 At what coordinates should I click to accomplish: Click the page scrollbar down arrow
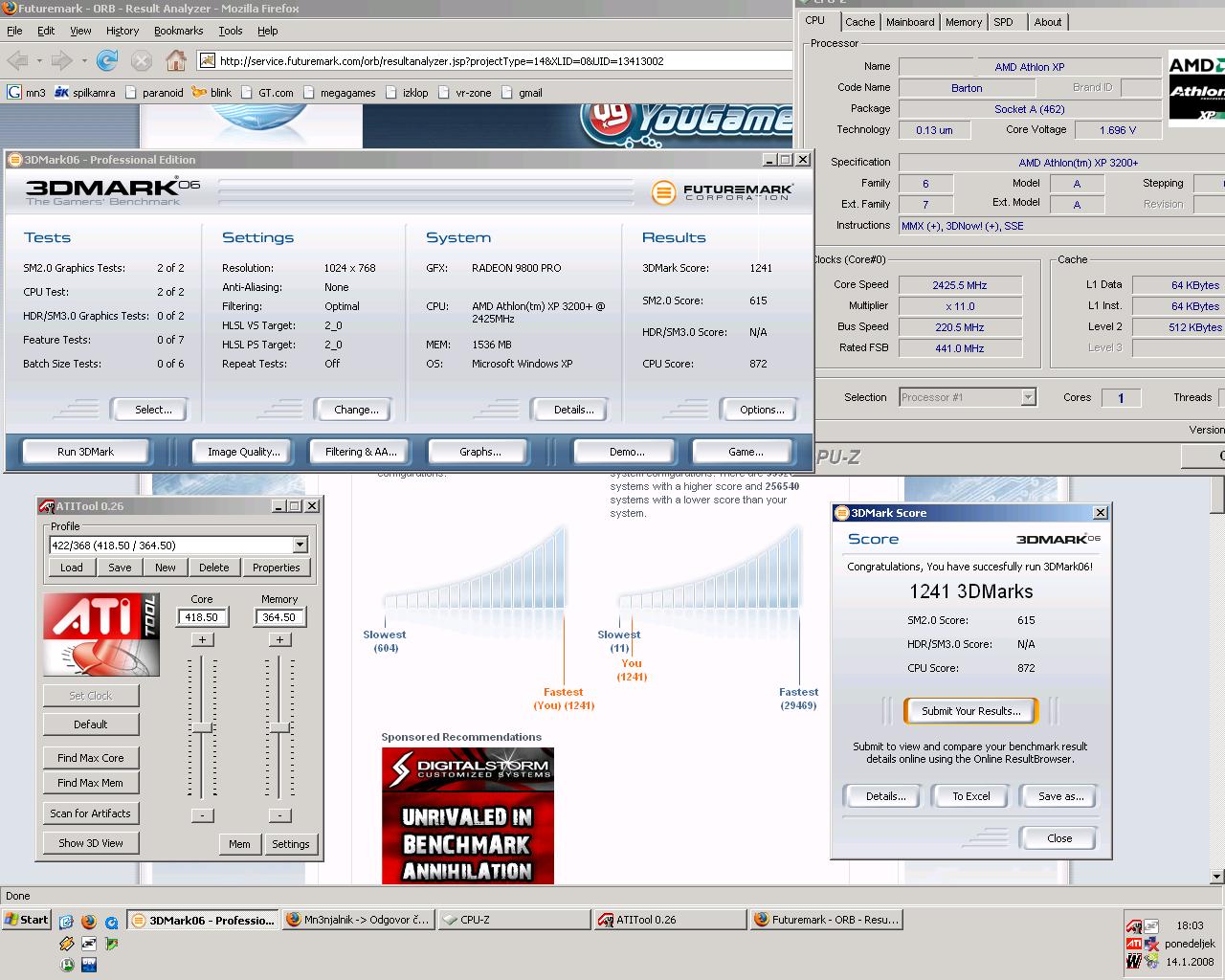click(1216, 876)
